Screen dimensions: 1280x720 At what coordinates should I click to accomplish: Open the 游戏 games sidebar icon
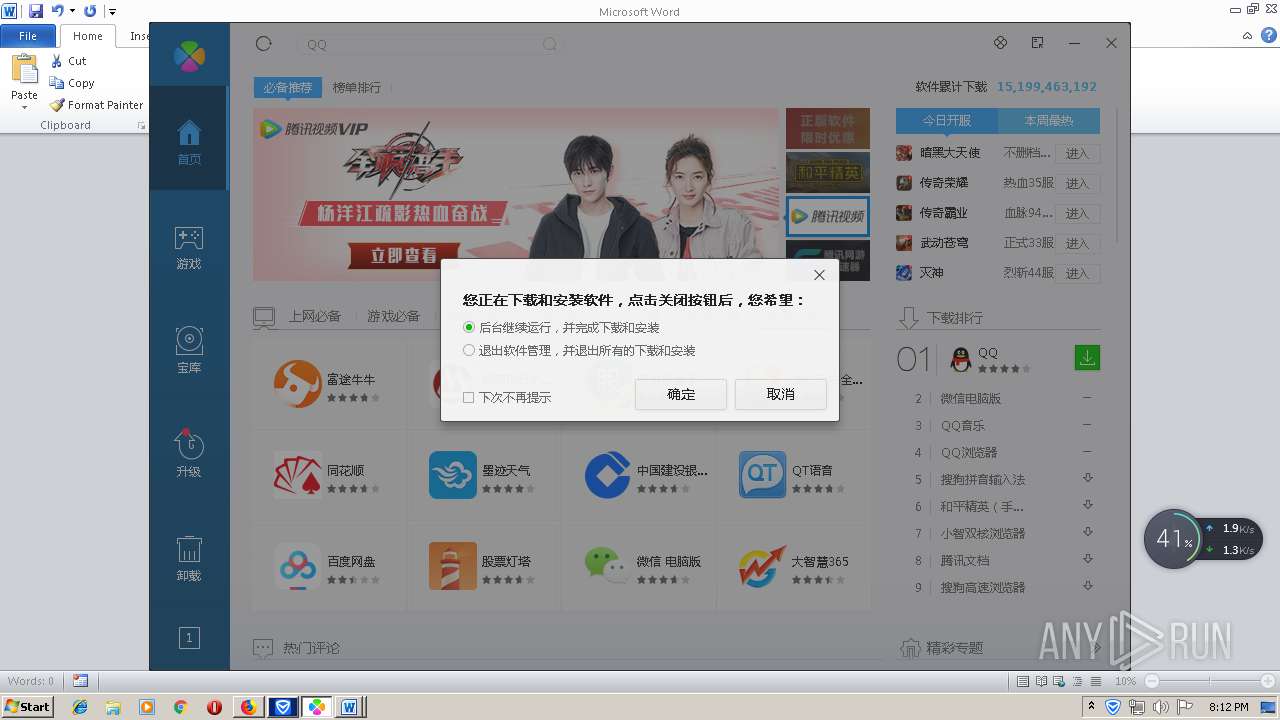pos(189,248)
